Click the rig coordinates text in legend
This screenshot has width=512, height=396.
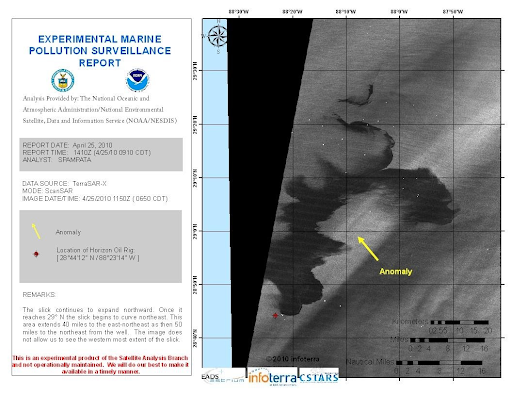(98, 258)
